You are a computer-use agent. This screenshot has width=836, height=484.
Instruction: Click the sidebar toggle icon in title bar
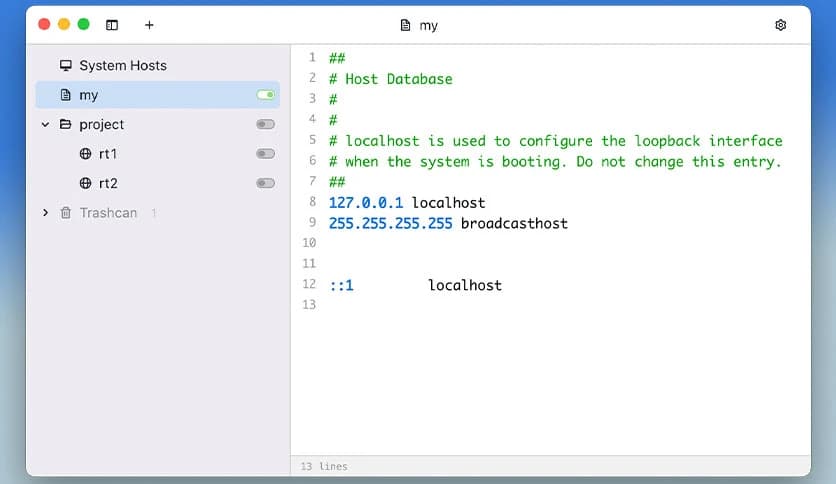[112, 25]
